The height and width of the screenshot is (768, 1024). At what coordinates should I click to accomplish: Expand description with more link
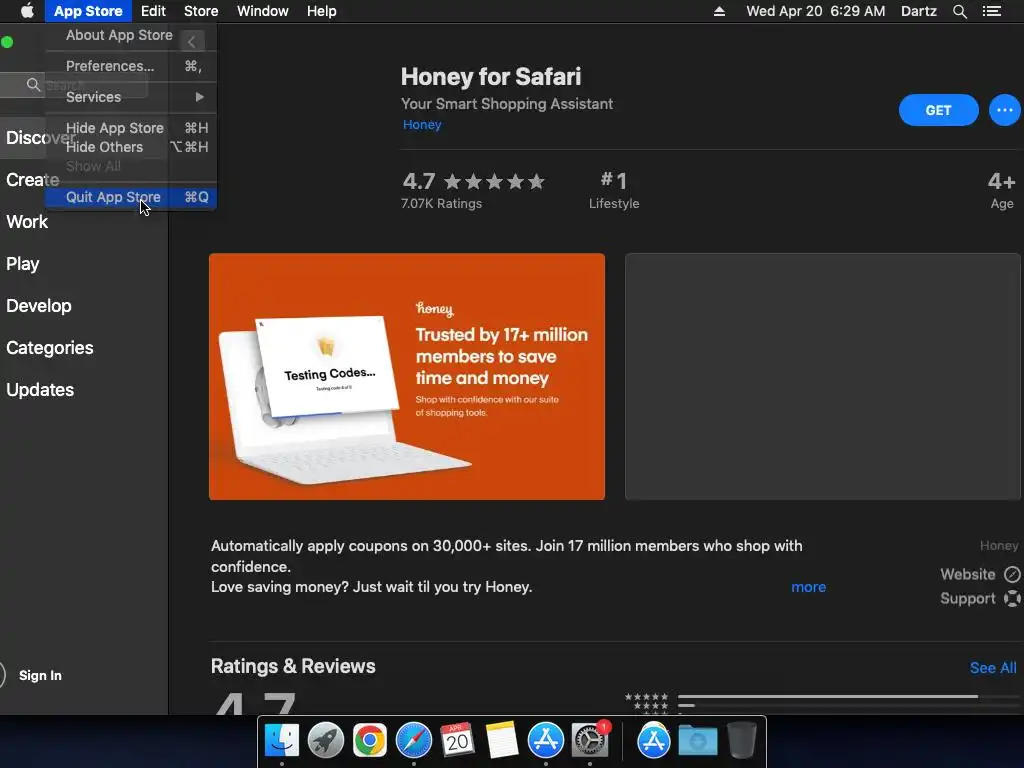coord(808,587)
